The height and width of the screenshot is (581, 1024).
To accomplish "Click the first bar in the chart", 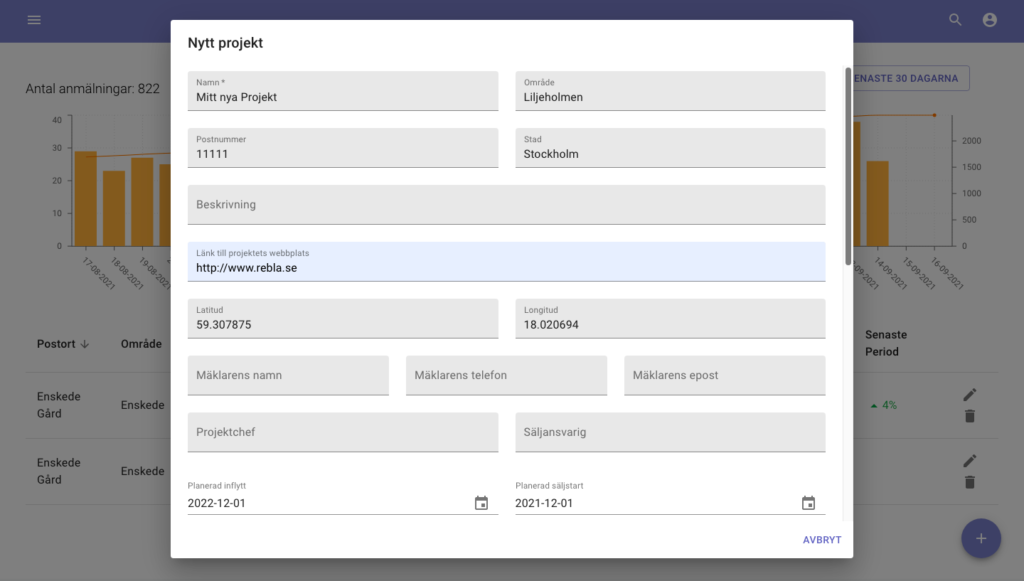I will pyautogui.click(x=86, y=198).
